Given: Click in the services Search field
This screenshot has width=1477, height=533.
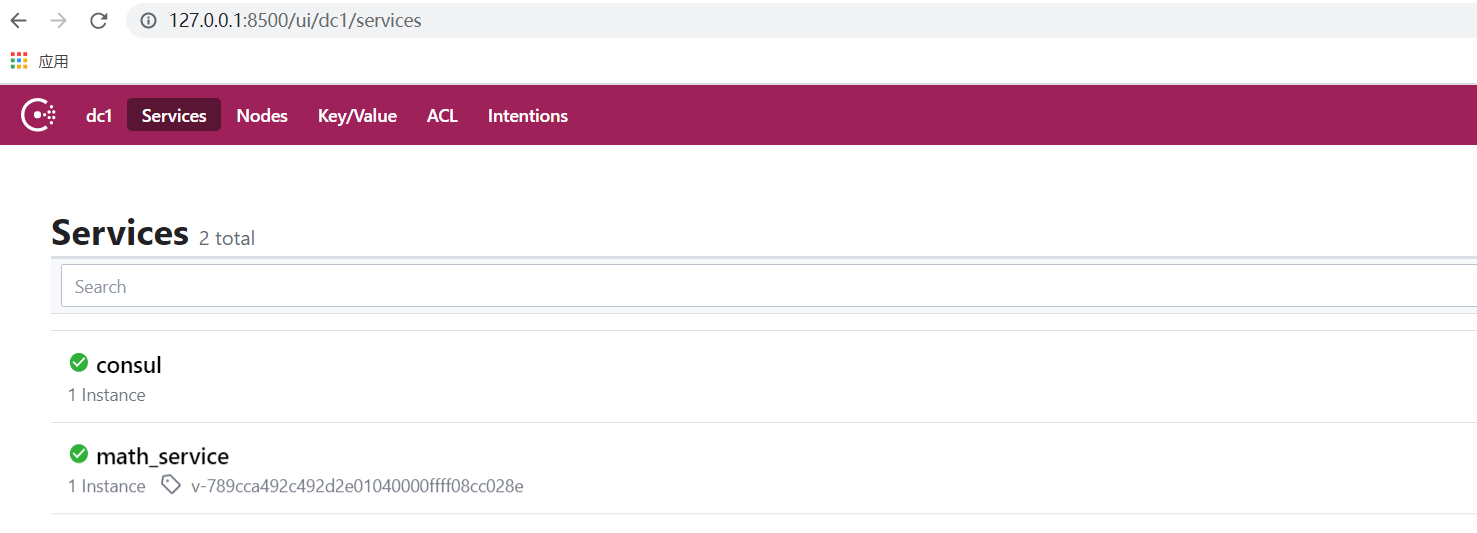Looking at the screenshot, I should click(700, 287).
